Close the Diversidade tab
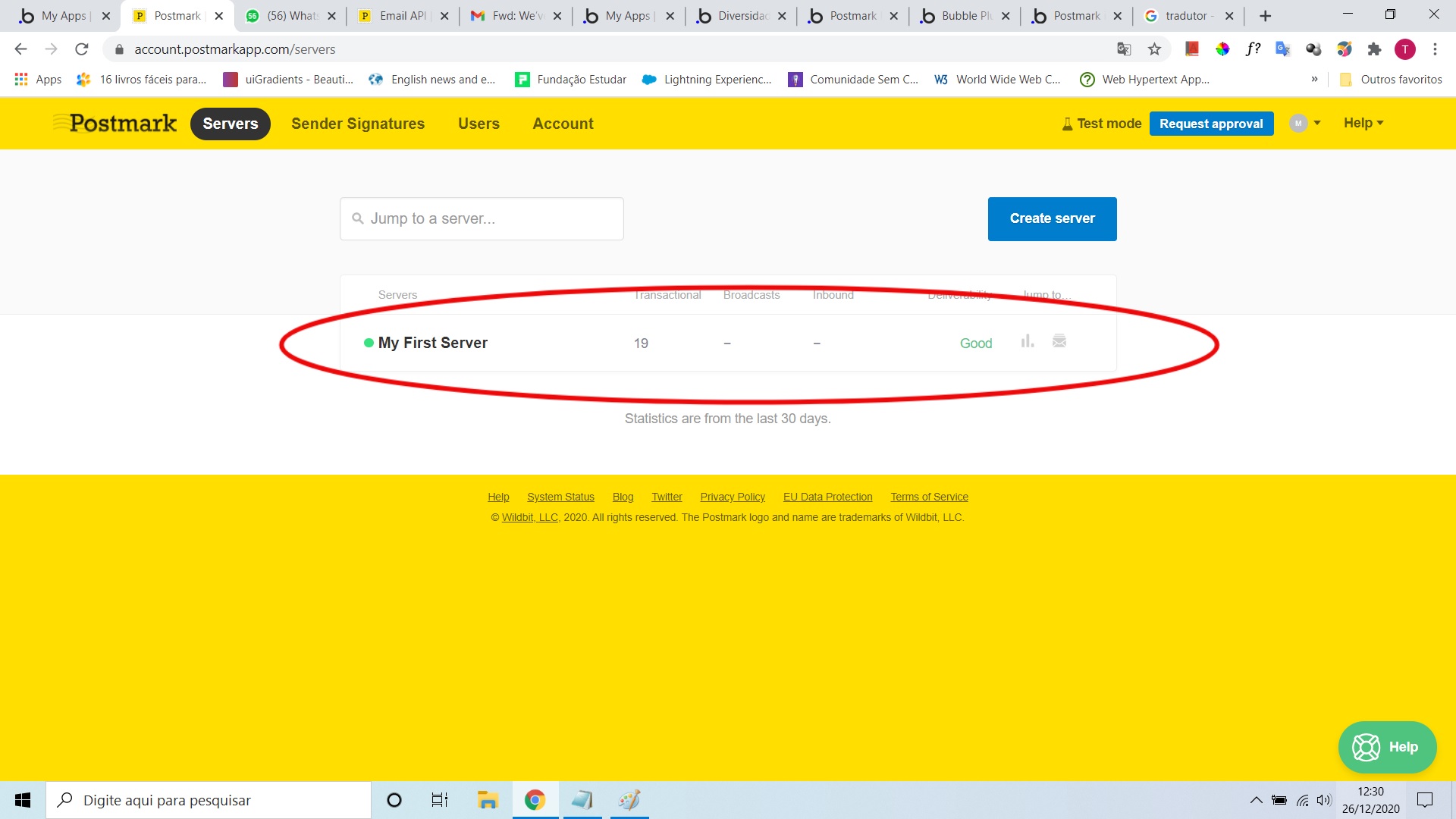The width and height of the screenshot is (1456, 819). pyautogui.click(x=781, y=16)
